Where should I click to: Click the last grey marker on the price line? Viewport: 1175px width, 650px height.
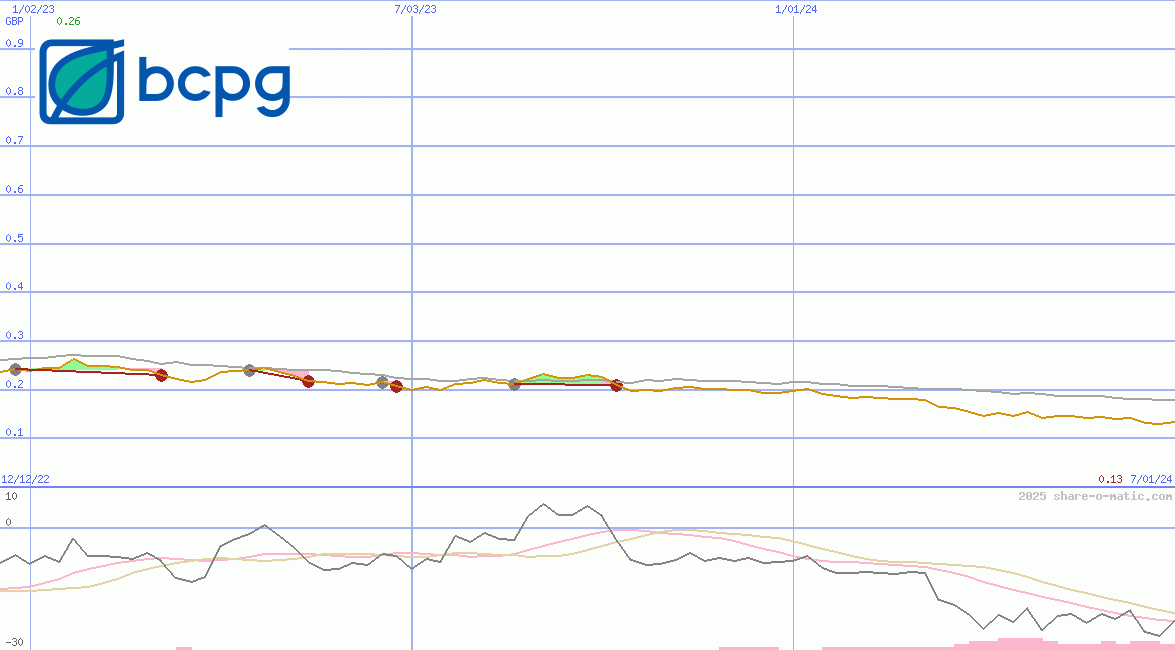coord(514,384)
